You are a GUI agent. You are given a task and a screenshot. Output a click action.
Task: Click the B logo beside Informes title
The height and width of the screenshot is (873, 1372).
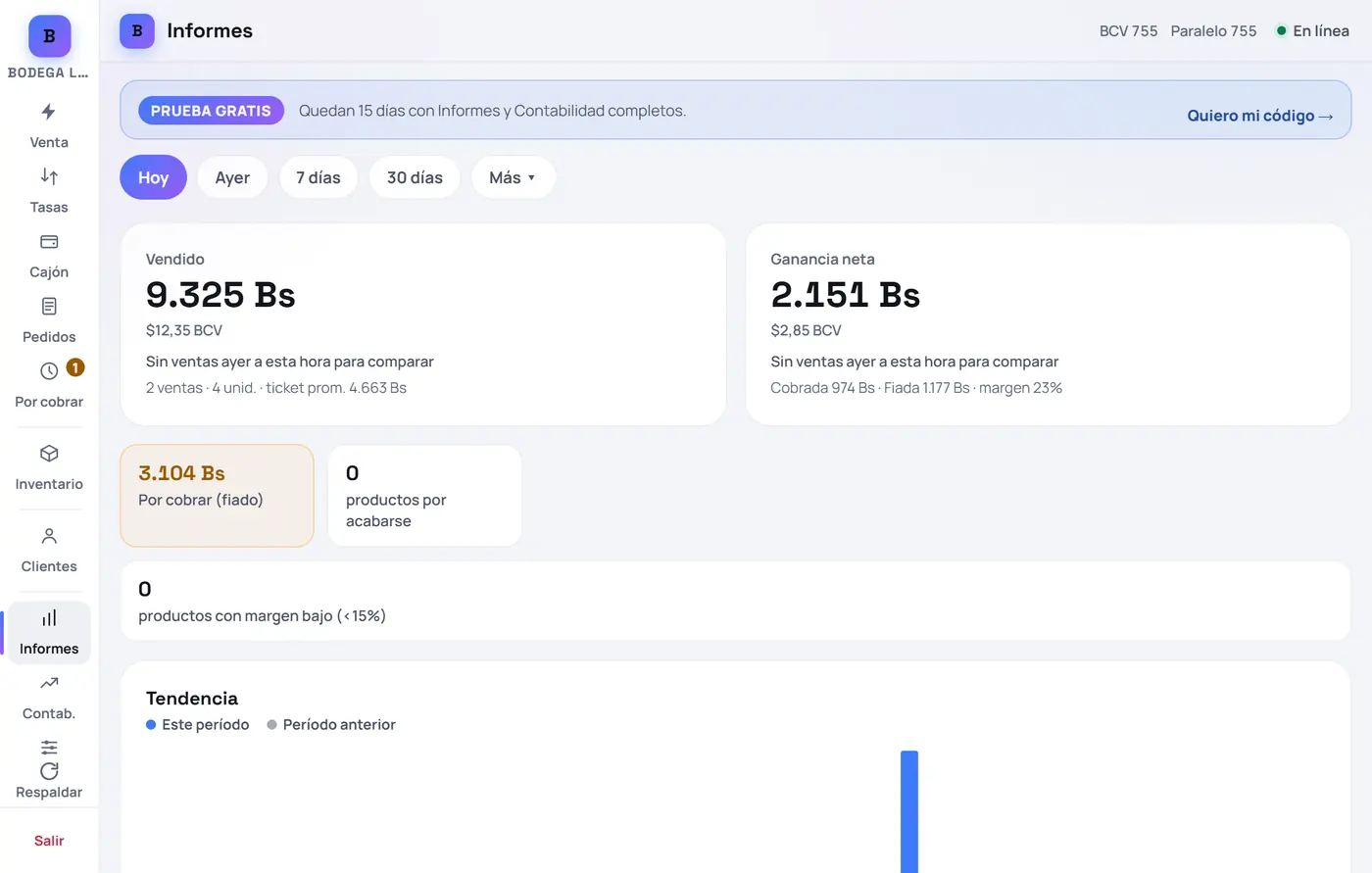click(137, 31)
